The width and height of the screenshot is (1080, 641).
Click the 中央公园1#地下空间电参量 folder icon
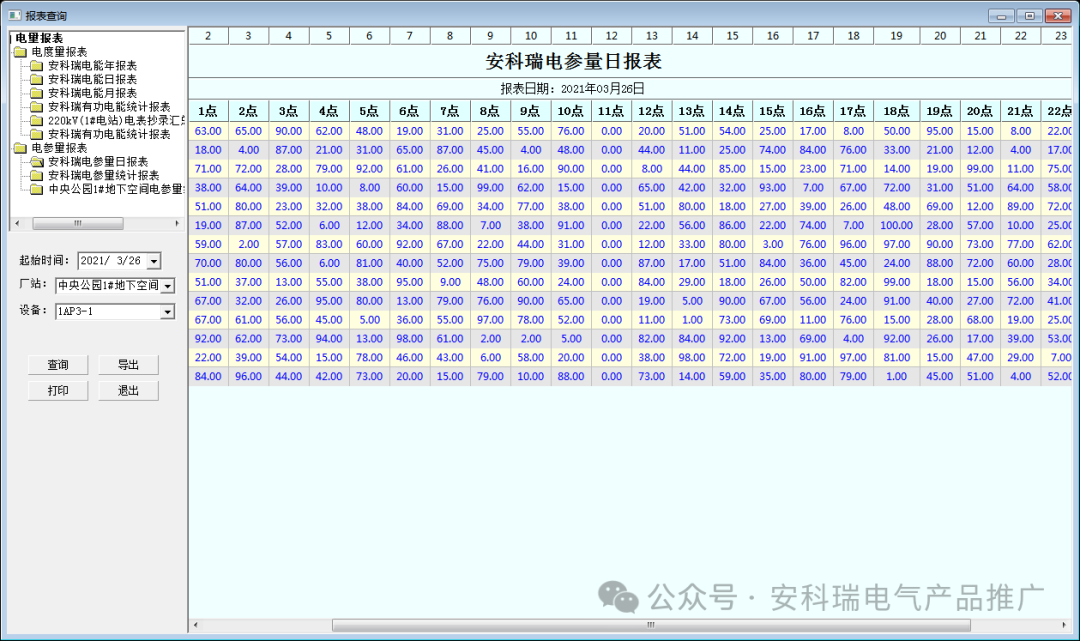point(36,187)
